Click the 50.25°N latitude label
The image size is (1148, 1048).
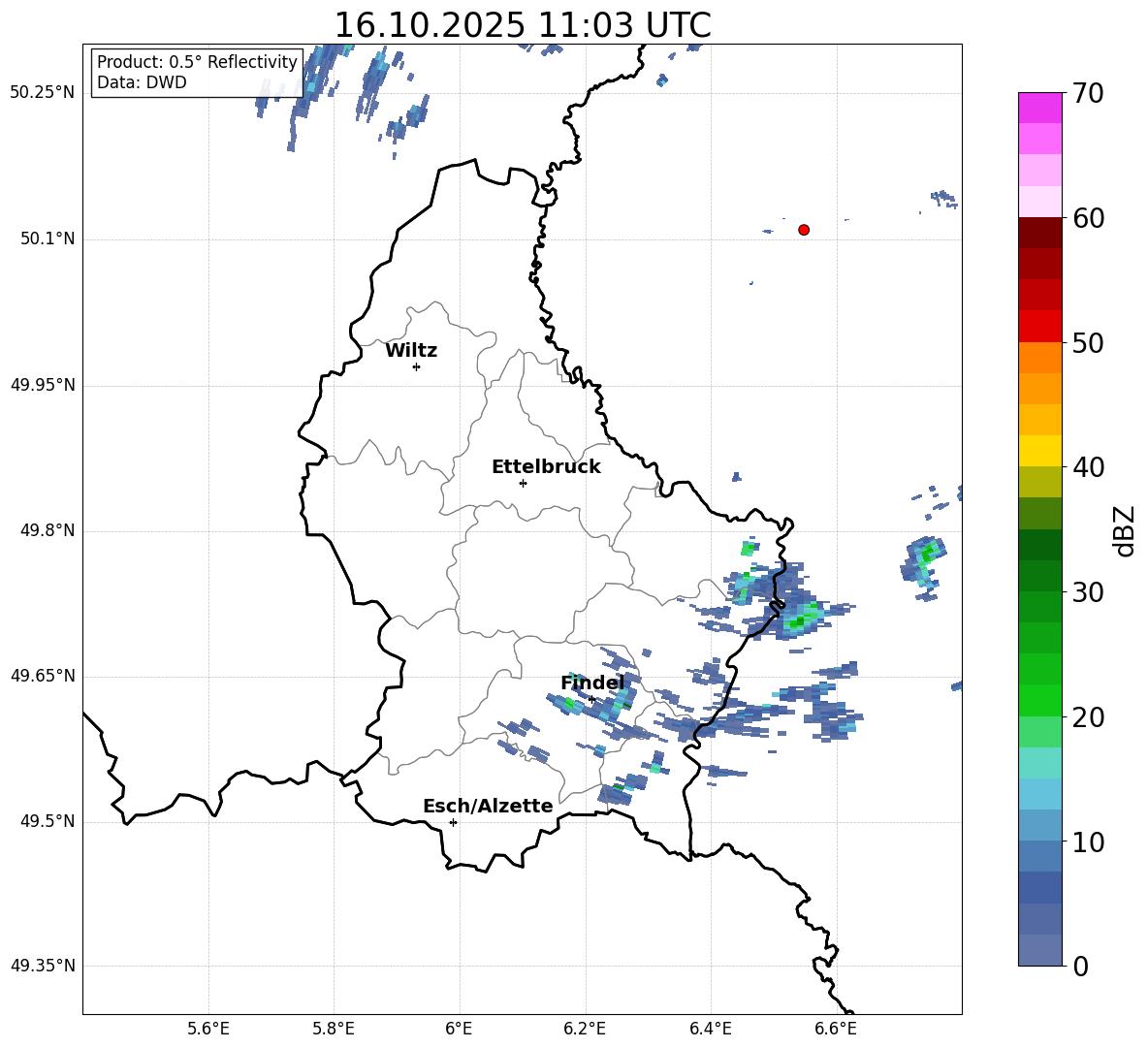click(x=43, y=93)
